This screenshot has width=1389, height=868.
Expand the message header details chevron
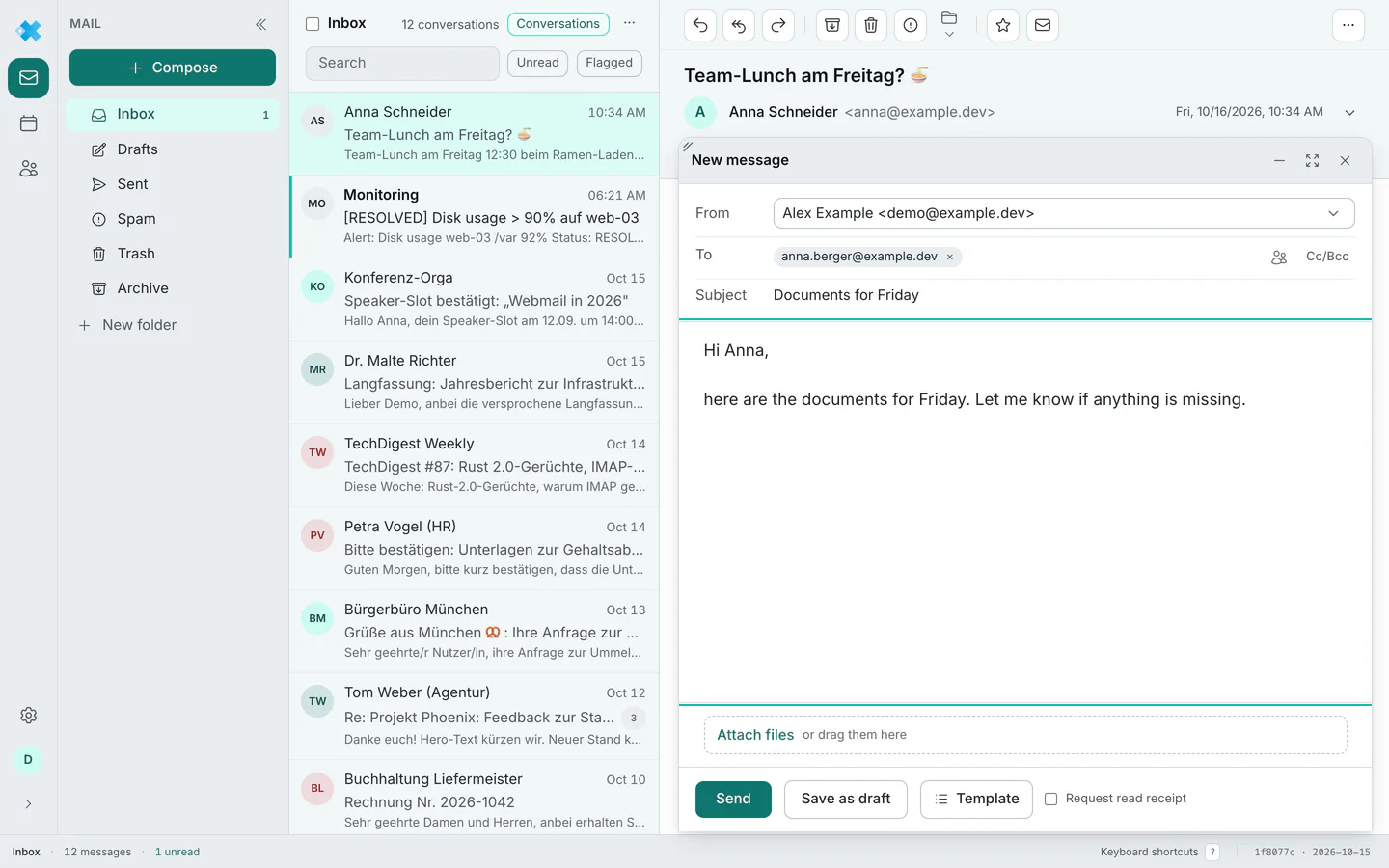tap(1350, 113)
